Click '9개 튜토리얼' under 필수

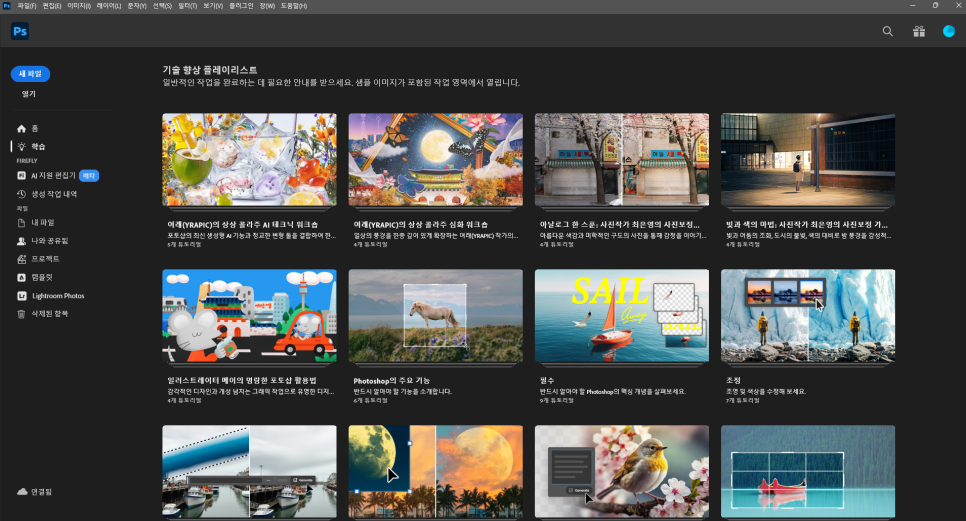coord(557,400)
